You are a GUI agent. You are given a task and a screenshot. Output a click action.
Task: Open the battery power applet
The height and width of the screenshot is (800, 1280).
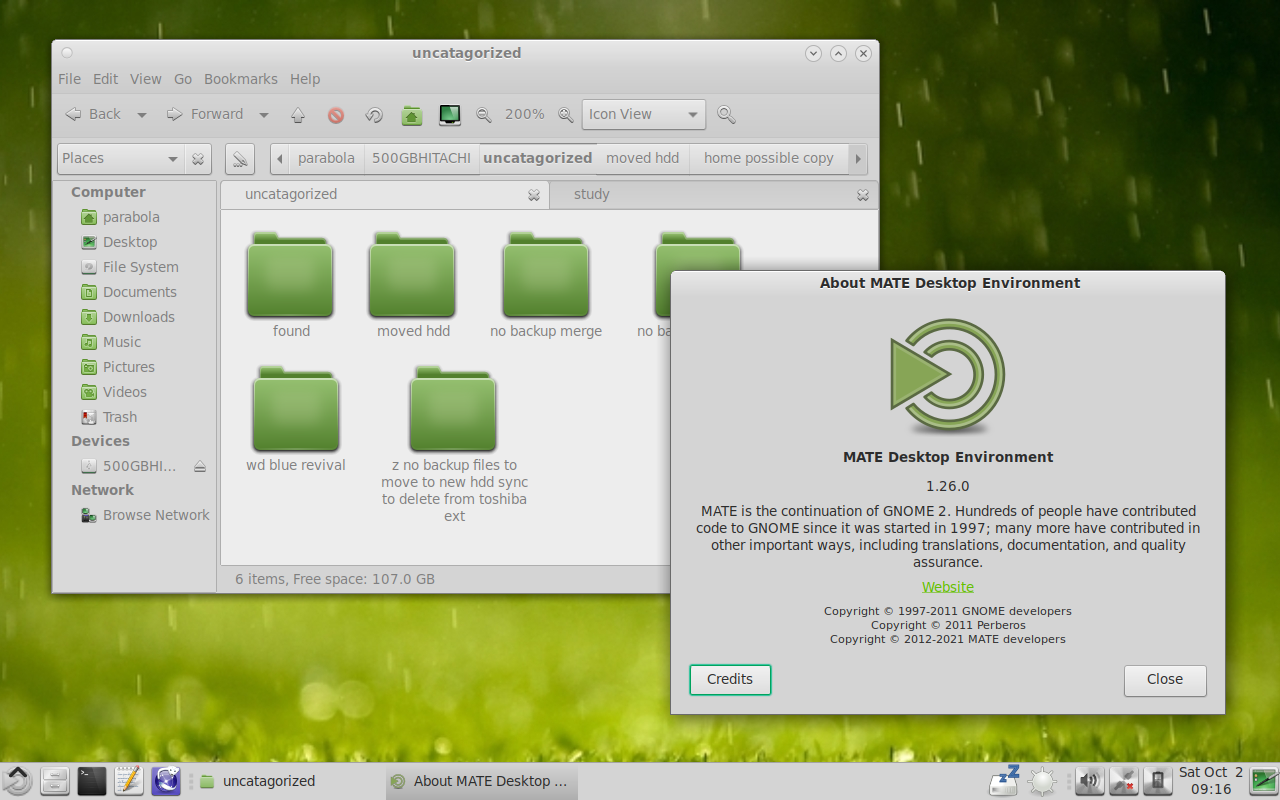click(1157, 781)
